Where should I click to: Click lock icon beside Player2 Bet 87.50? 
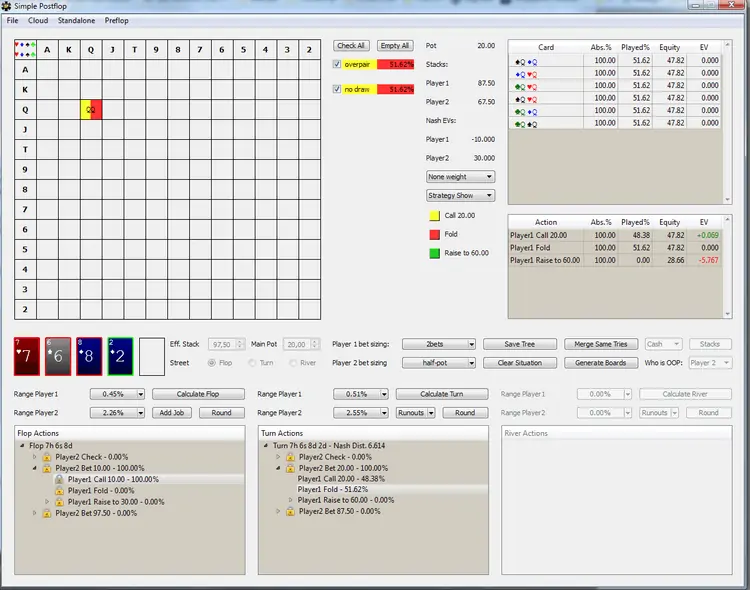pos(290,511)
